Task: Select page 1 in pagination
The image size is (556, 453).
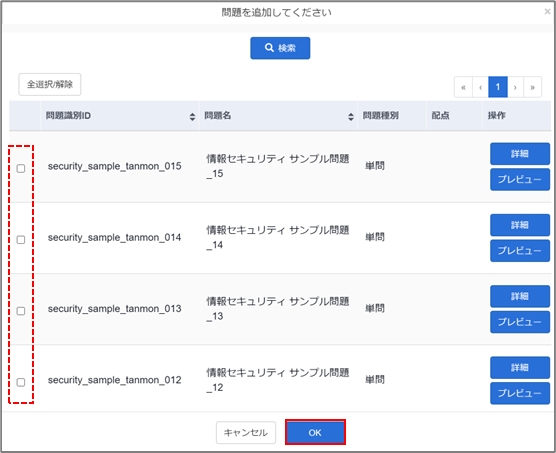Action: [498, 87]
